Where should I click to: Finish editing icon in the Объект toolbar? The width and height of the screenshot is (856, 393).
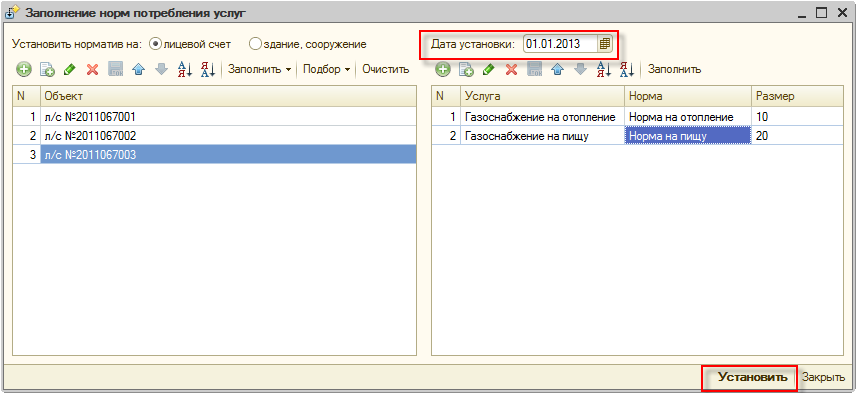pyautogui.click(x=115, y=69)
